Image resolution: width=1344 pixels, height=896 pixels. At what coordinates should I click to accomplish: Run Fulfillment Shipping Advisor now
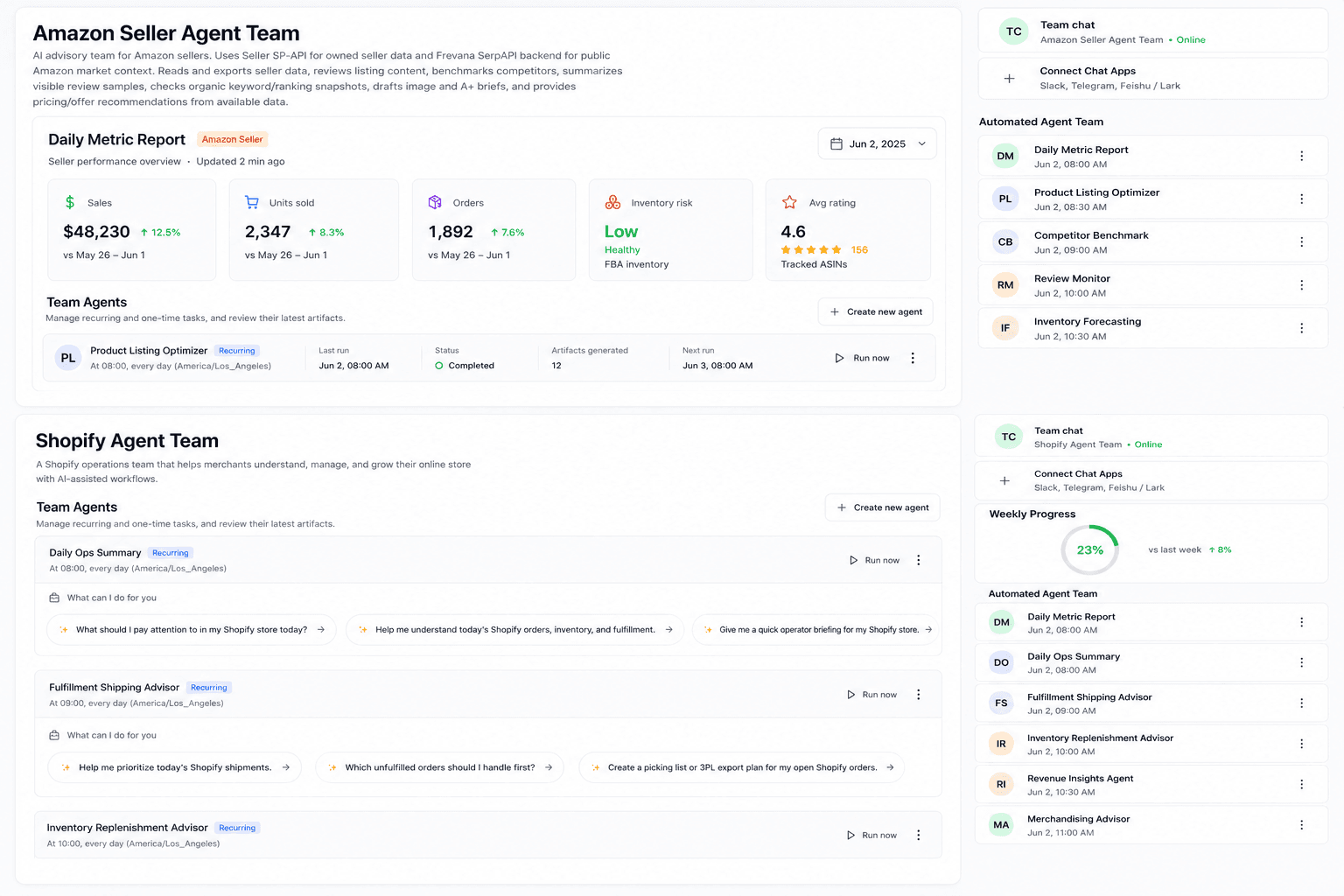tap(871, 695)
